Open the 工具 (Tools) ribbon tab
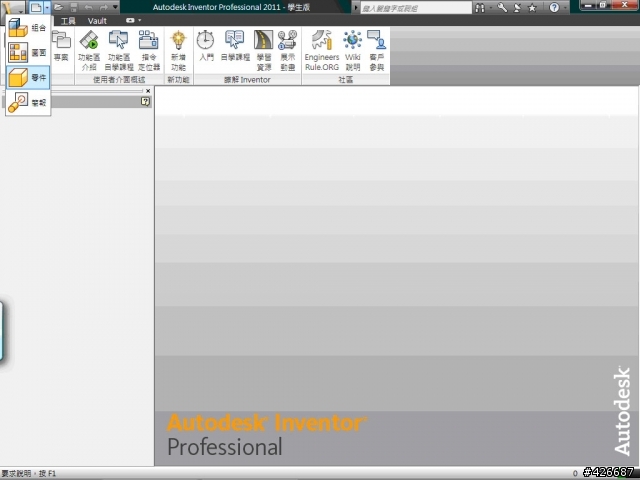Viewport: 640px width, 480px height. click(68, 21)
